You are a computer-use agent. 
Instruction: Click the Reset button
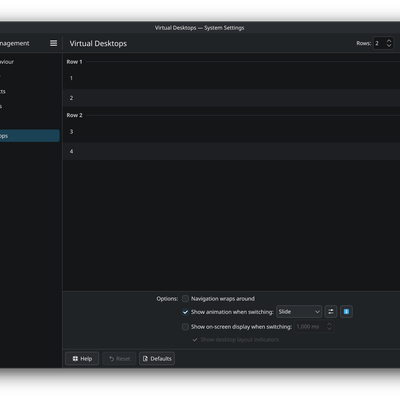[119, 359]
